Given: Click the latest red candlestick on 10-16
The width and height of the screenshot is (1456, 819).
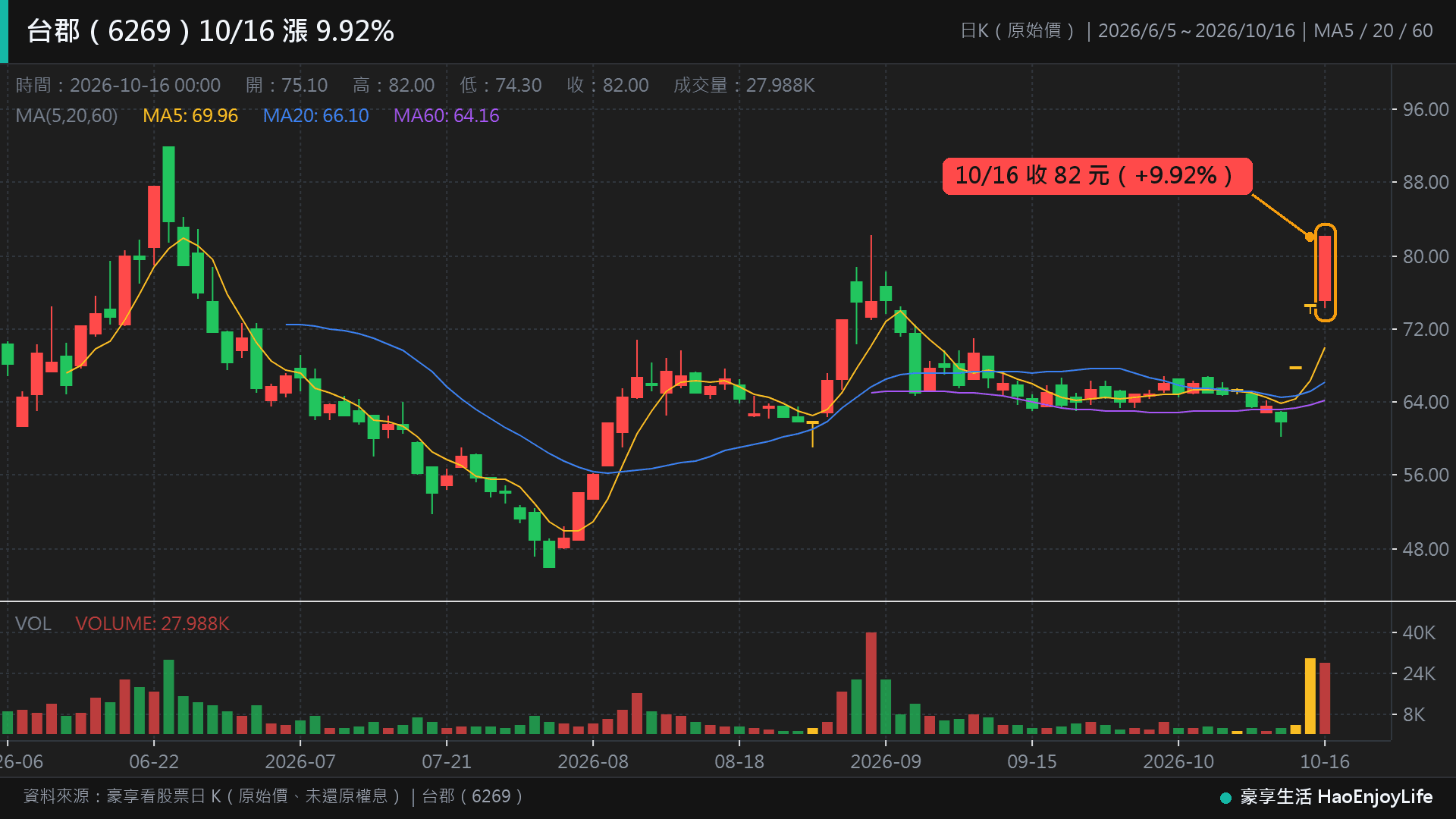Looking at the screenshot, I should 1325,269.
